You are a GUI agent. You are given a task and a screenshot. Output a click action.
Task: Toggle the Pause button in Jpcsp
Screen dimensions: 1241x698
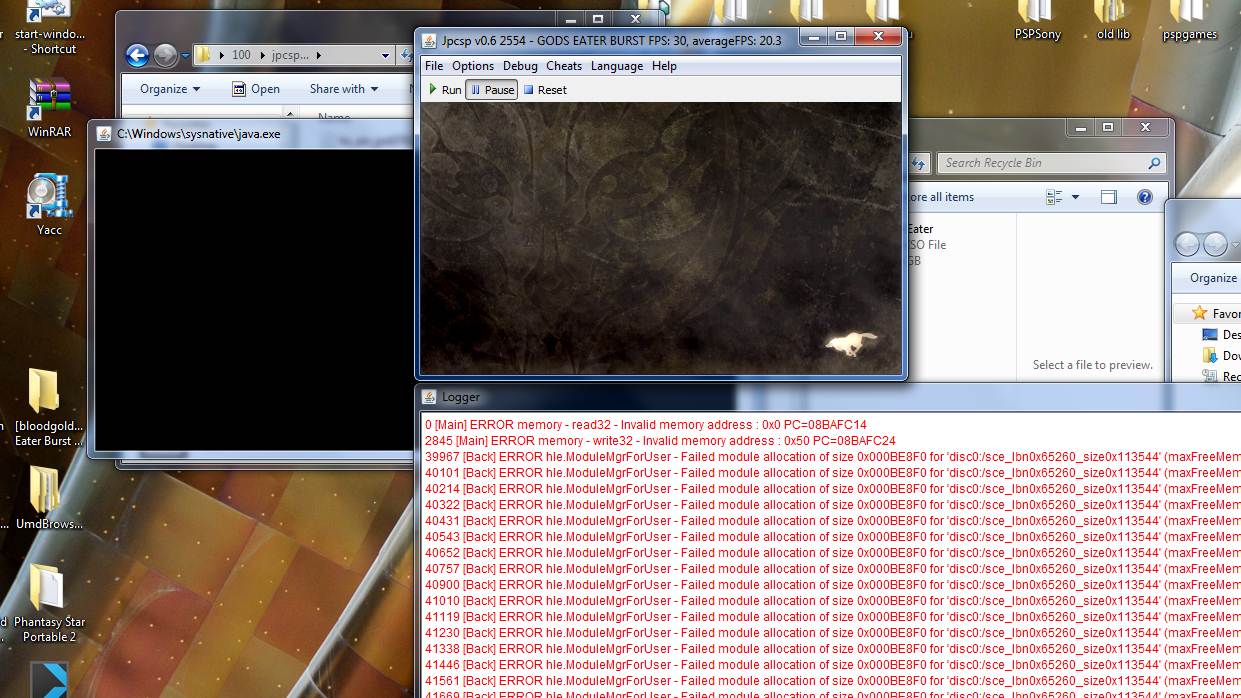point(491,90)
